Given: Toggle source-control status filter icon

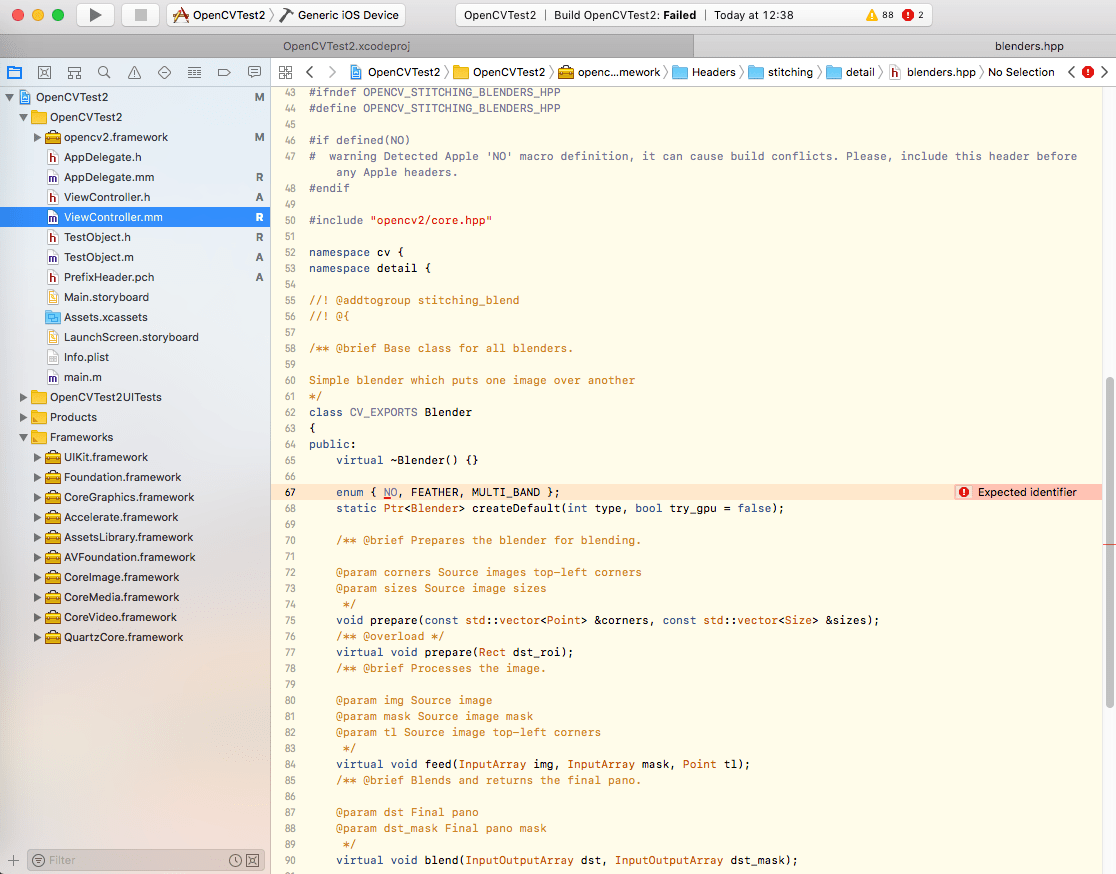Looking at the screenshot, I should pyautogui.click(x=253, y=860).
